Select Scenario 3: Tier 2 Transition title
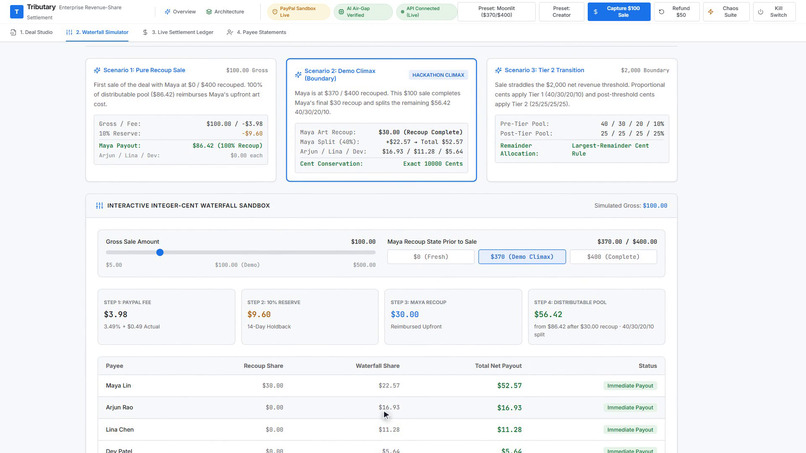 click(x=544, y=70)
